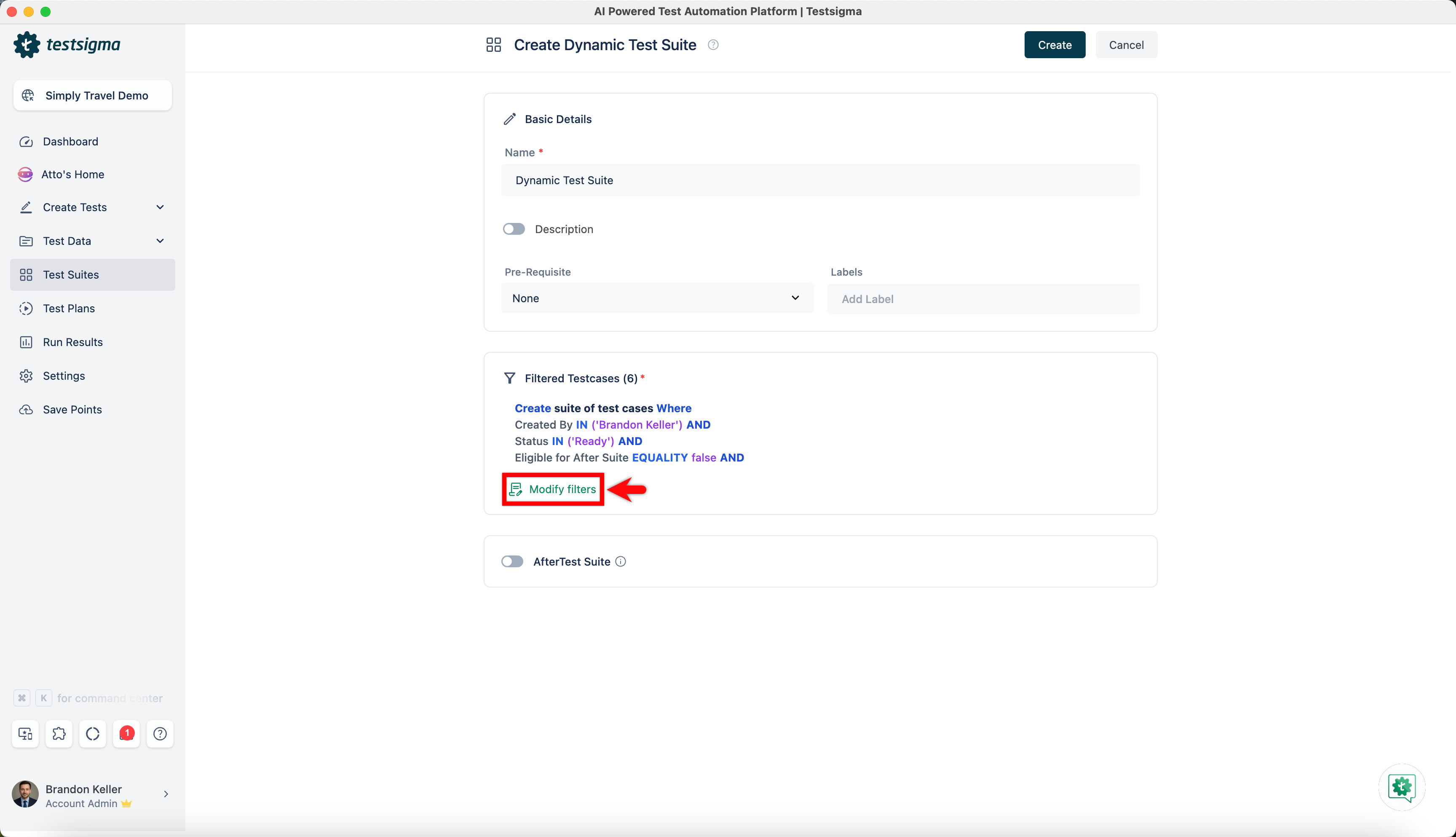Viewport: 1456px width, 837px height.
Task: Click the addons puzzle piece icon
Action: click(x=59, y=733)
